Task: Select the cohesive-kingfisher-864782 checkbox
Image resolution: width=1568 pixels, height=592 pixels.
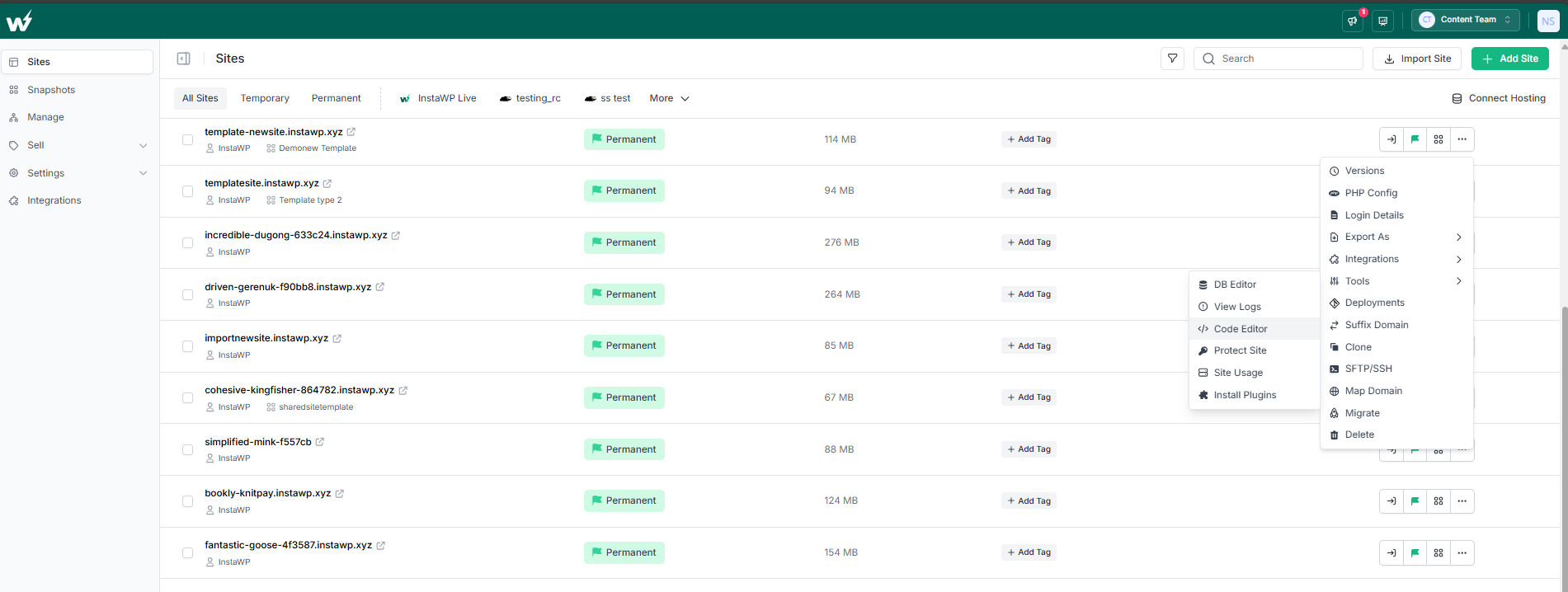Action: tap(188, 397)
